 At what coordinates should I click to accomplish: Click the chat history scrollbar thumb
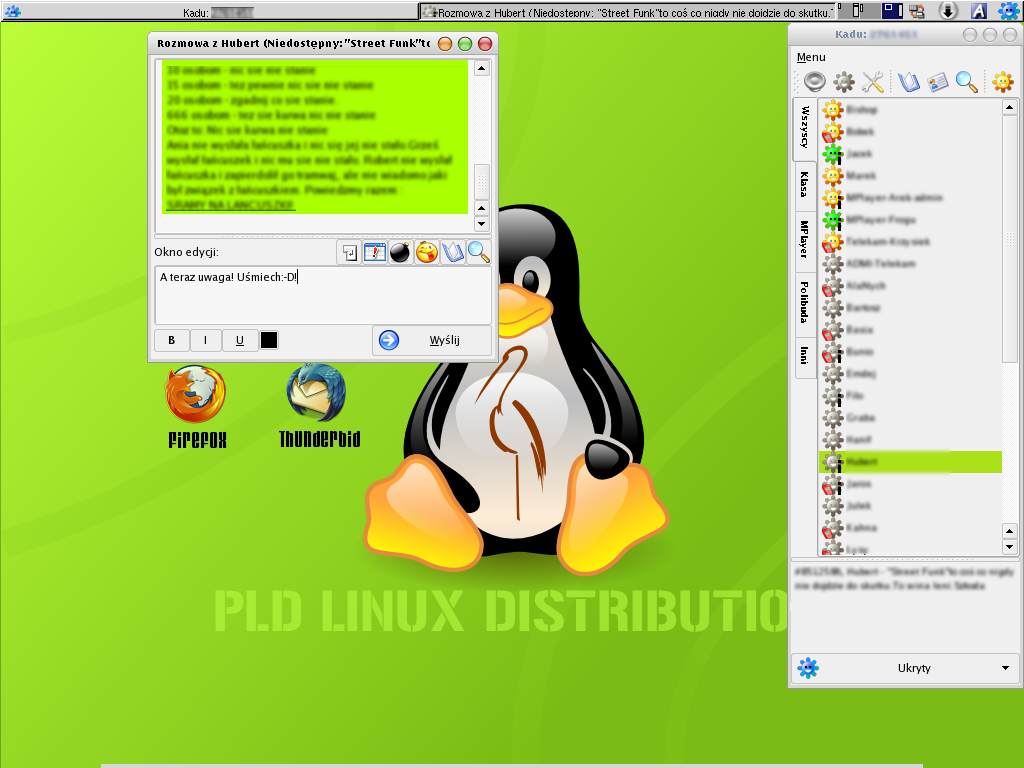pos(482,181)
